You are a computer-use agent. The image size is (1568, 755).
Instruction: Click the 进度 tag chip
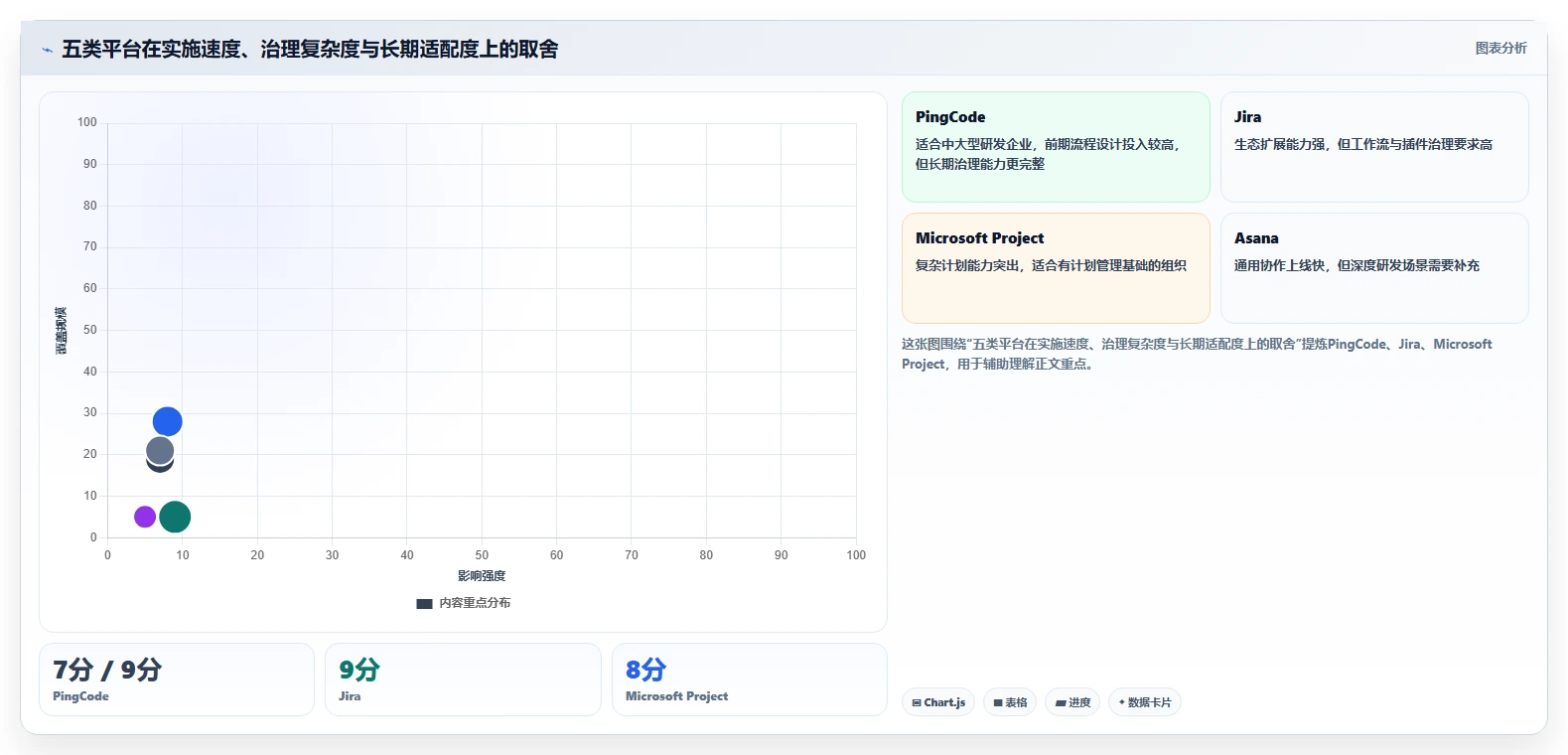click(x=1072, y=702)
